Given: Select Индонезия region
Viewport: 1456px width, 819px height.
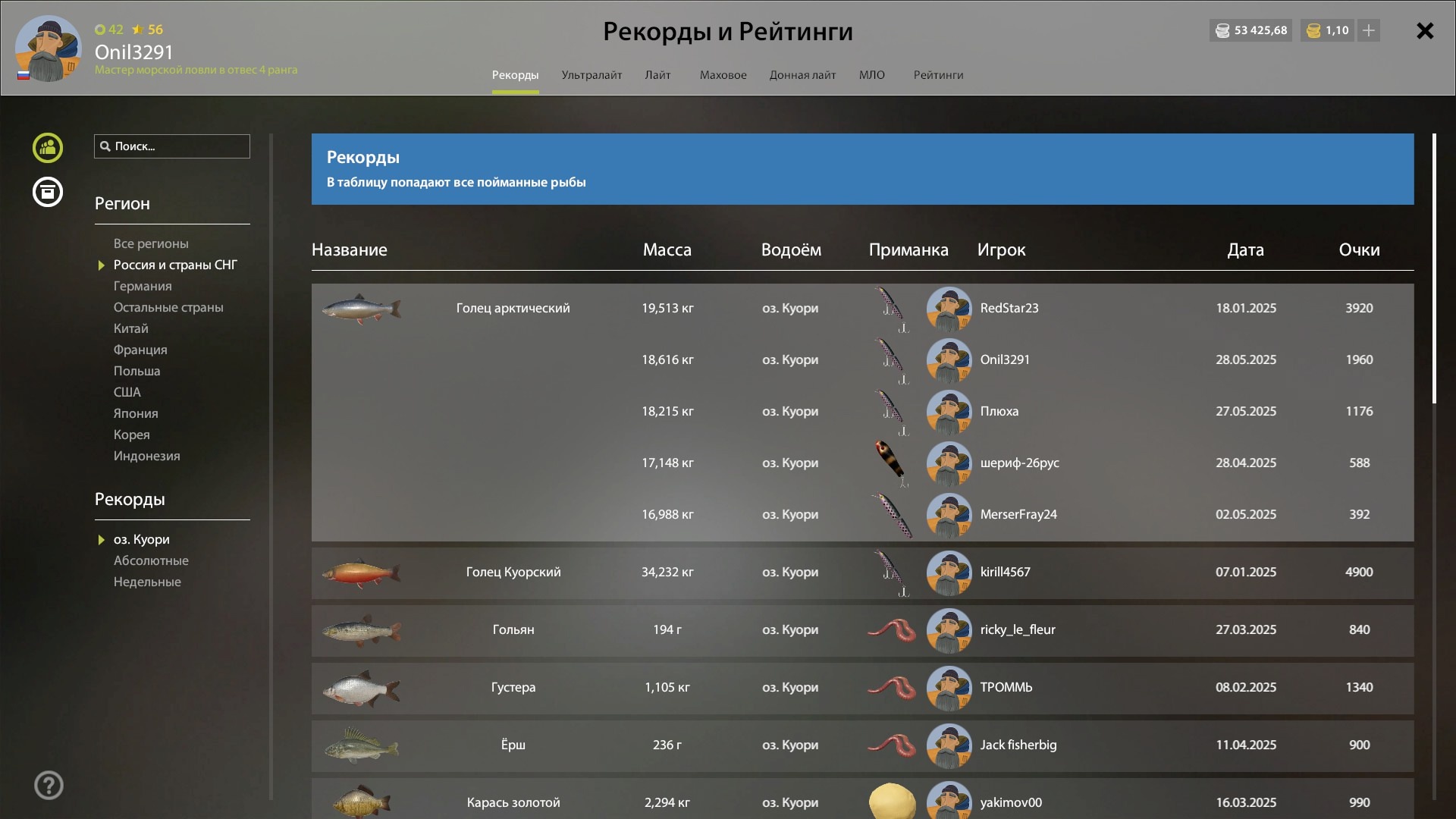Looking at the screenshot, I should pos(146,456).
